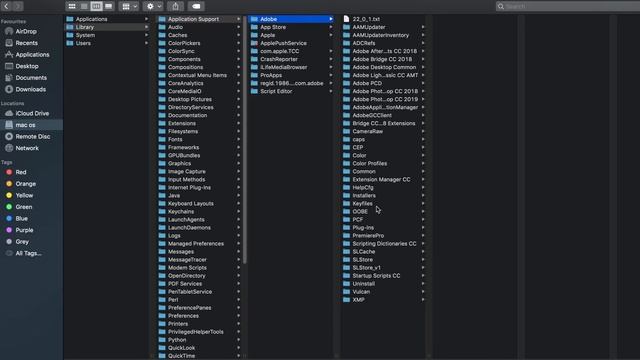
Task: Switch to column view in toolbar
Action: (96, 6)
